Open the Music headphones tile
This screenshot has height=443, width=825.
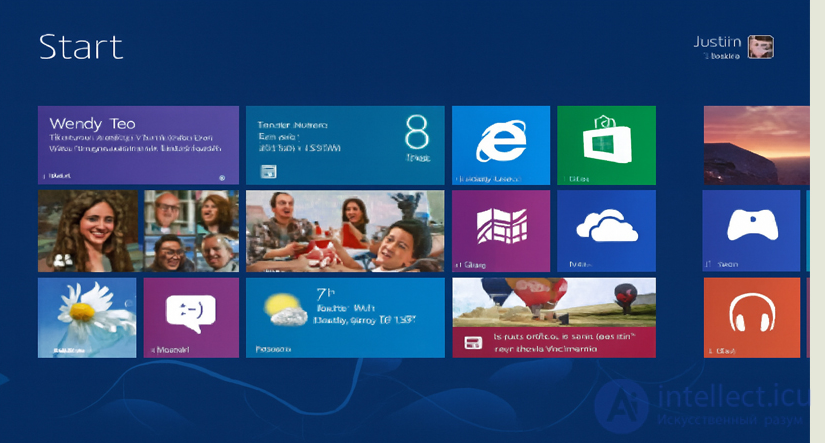[751, 318]
